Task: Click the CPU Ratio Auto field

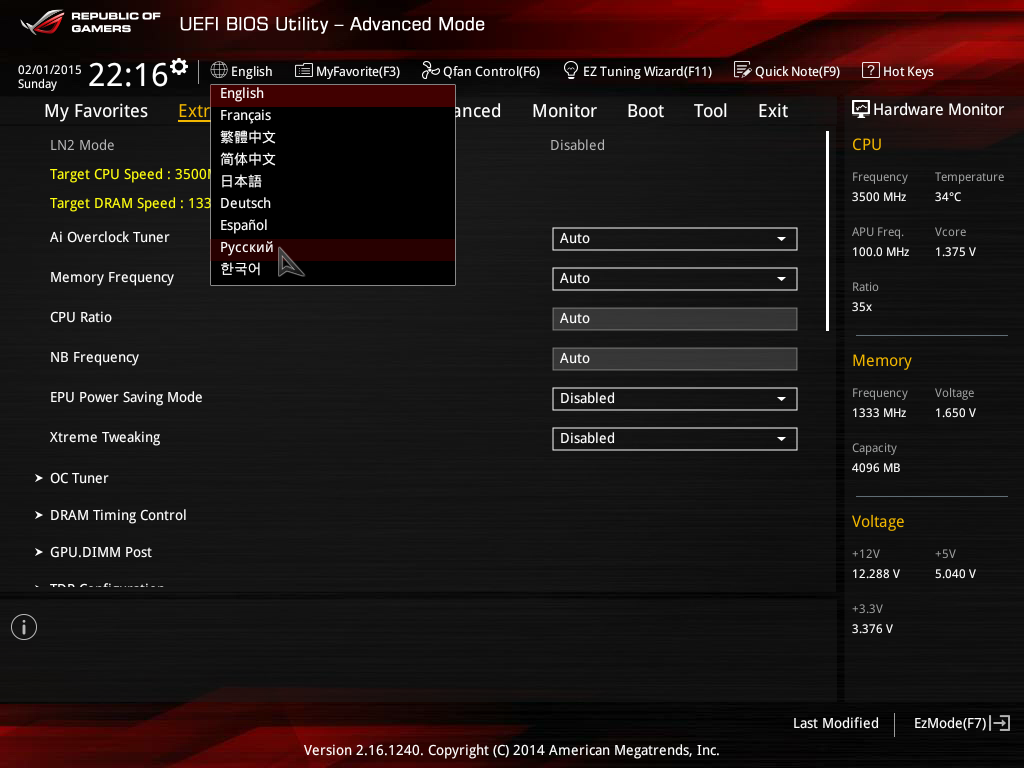Action: (x=675, y=319)
